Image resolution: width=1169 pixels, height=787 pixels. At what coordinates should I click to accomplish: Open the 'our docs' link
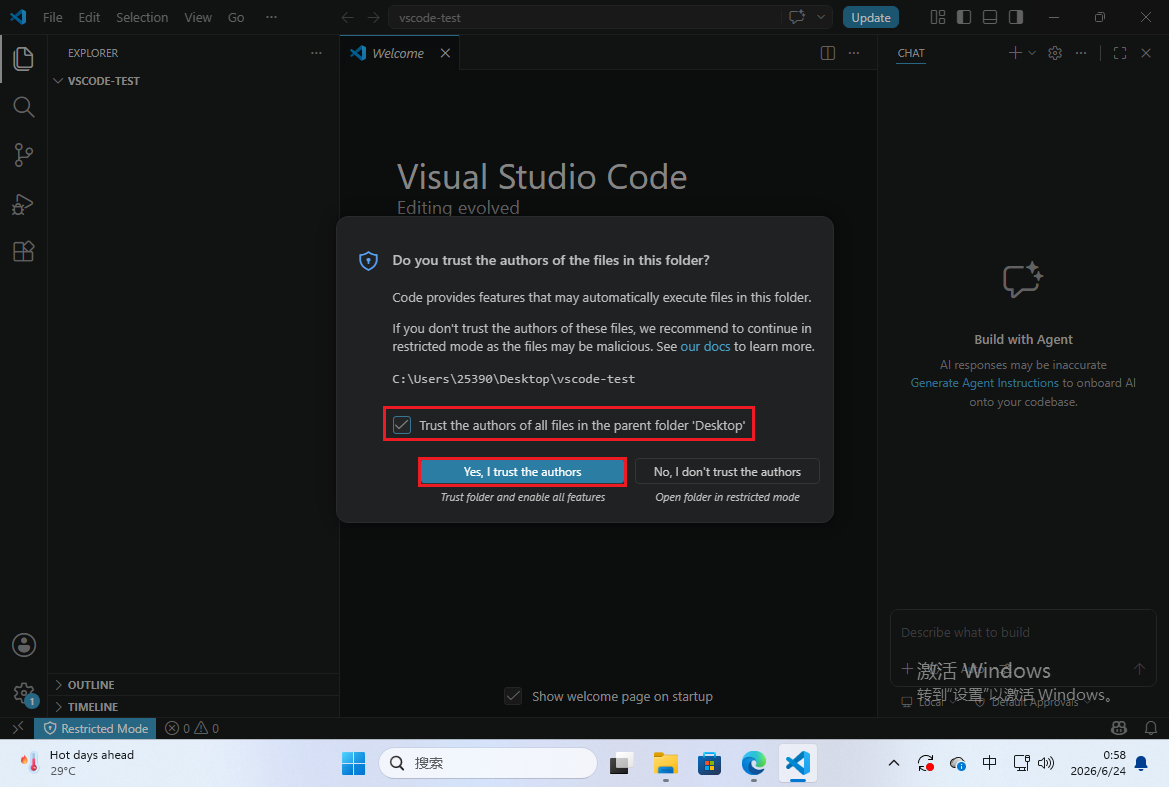click(705, 347)
